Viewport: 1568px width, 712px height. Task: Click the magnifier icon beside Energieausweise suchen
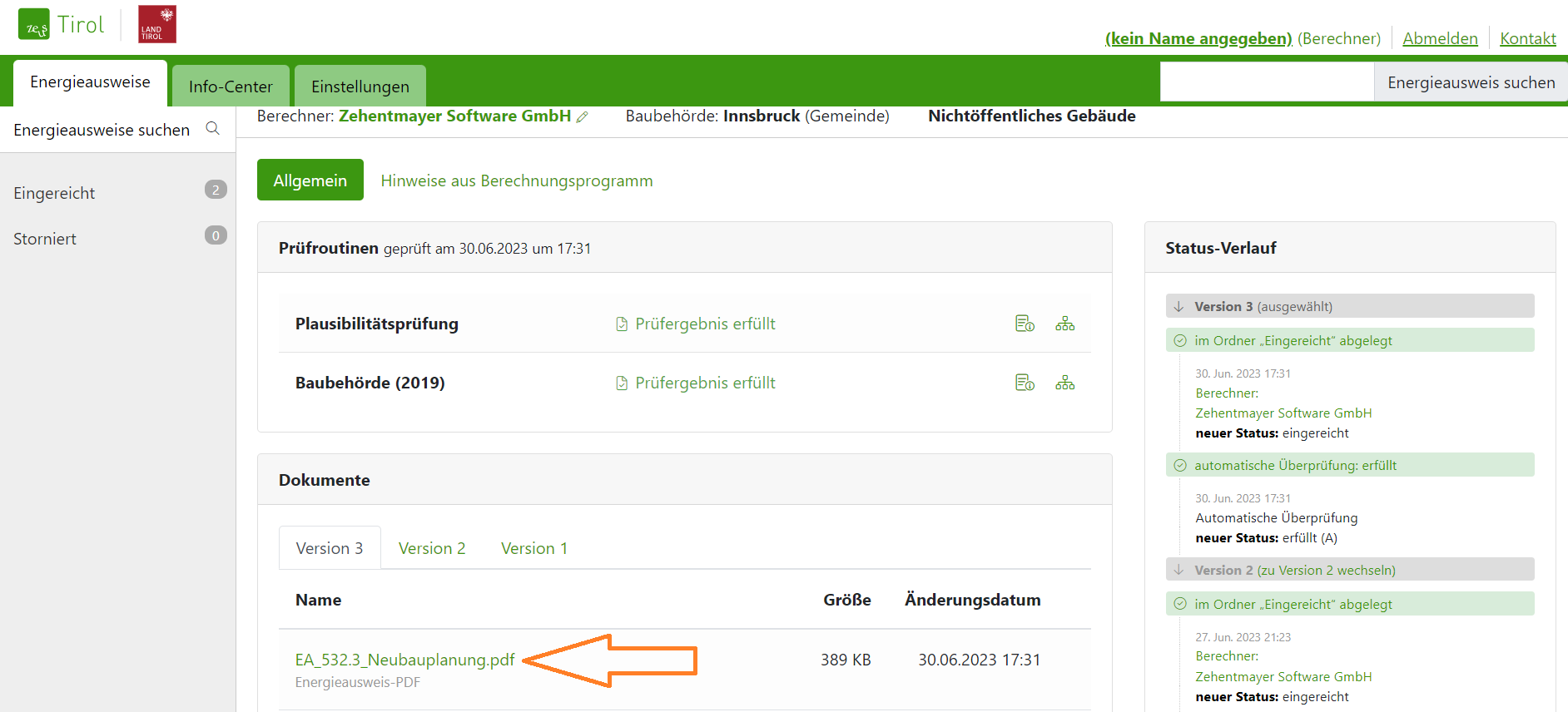[213, 128]
